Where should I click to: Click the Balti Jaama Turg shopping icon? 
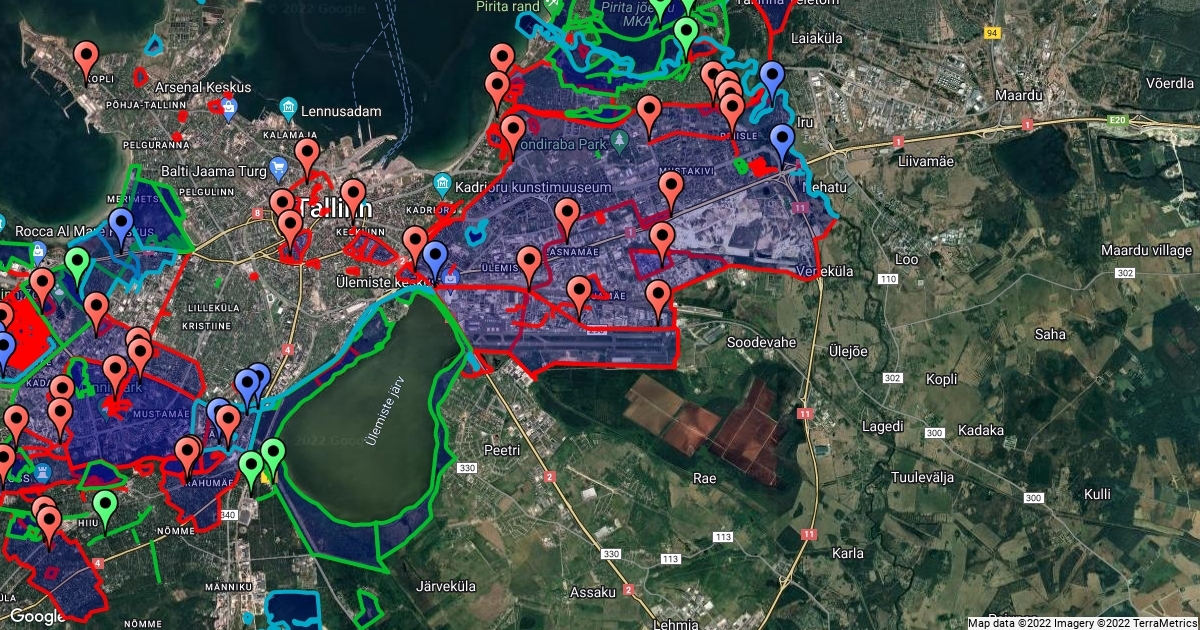279,167
